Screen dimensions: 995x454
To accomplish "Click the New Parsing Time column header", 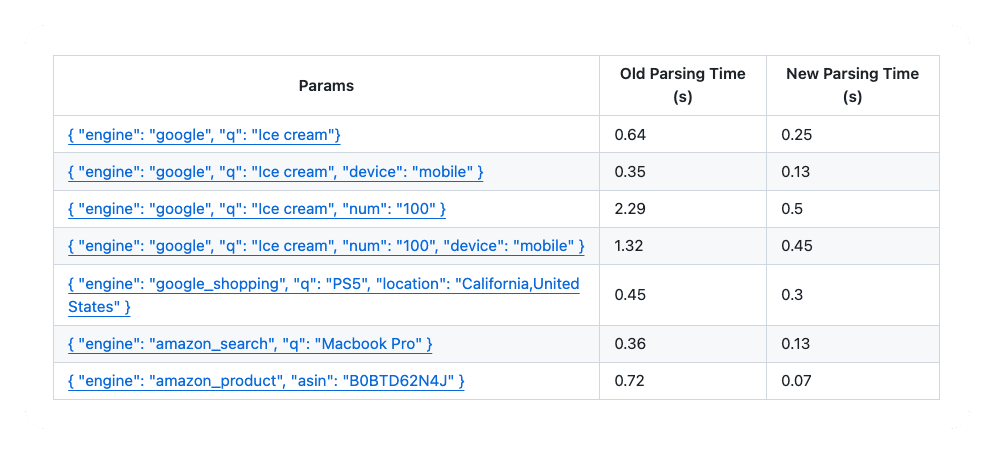I will click(852, 86).
